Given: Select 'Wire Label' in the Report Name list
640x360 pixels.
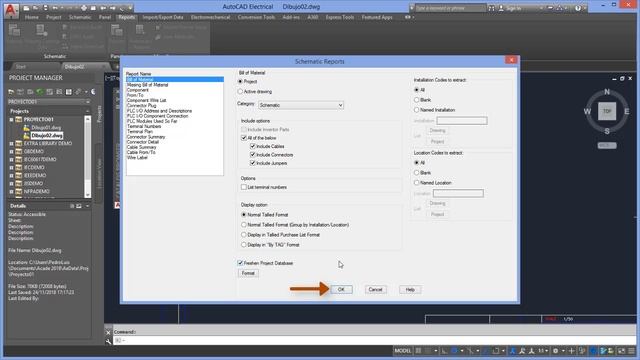Looking at the screenshot, I should pos(137,158).
